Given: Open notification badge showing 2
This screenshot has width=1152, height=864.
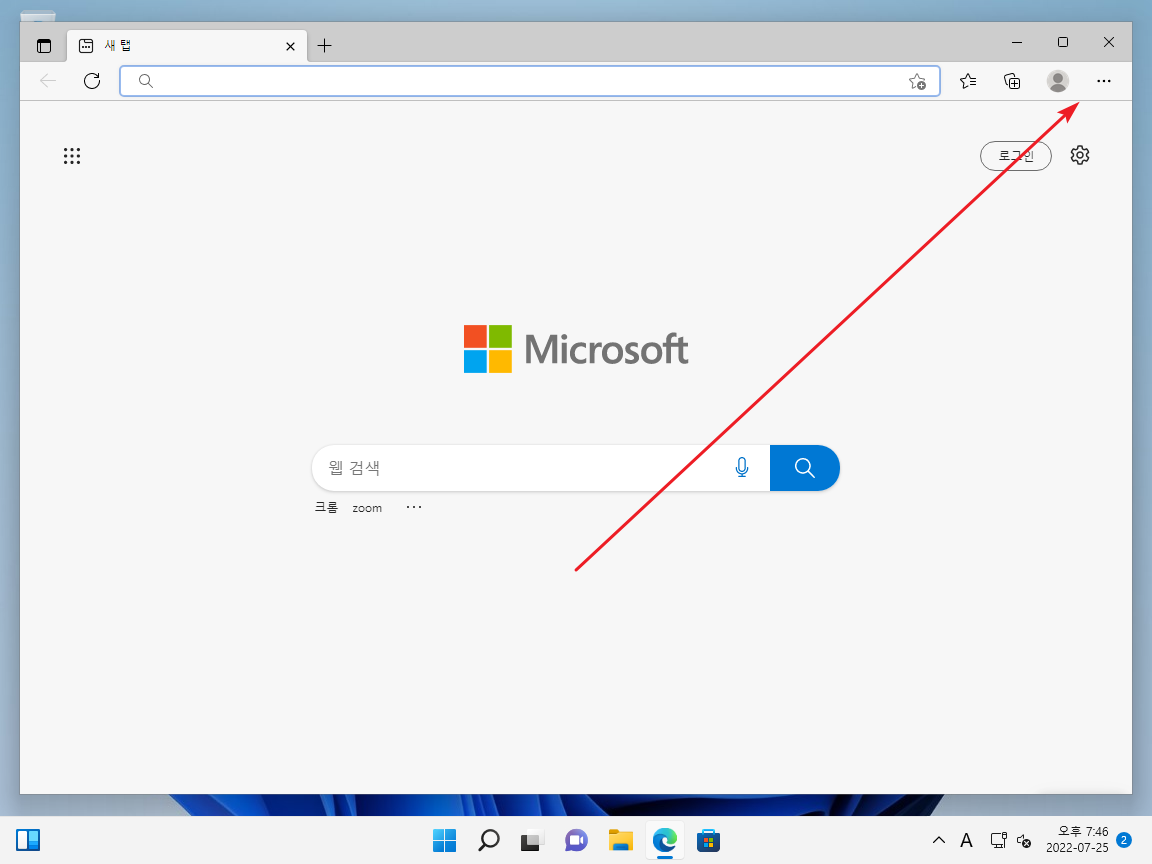Looking at the screenshot, I should coord(1123,840).
